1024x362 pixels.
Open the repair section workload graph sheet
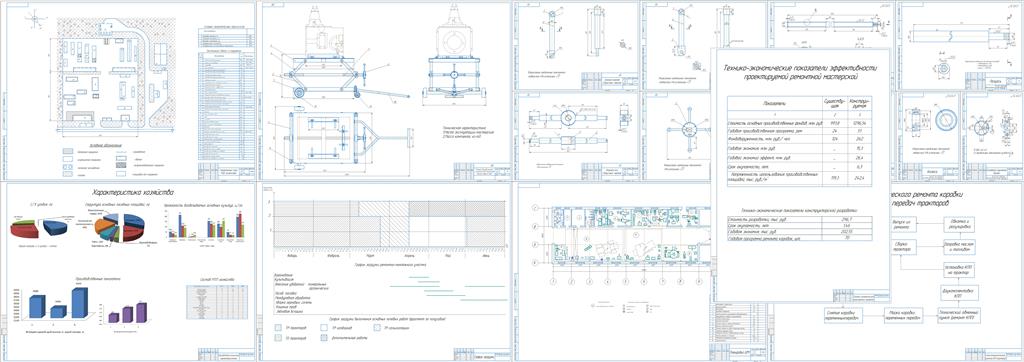coord(385,272)
